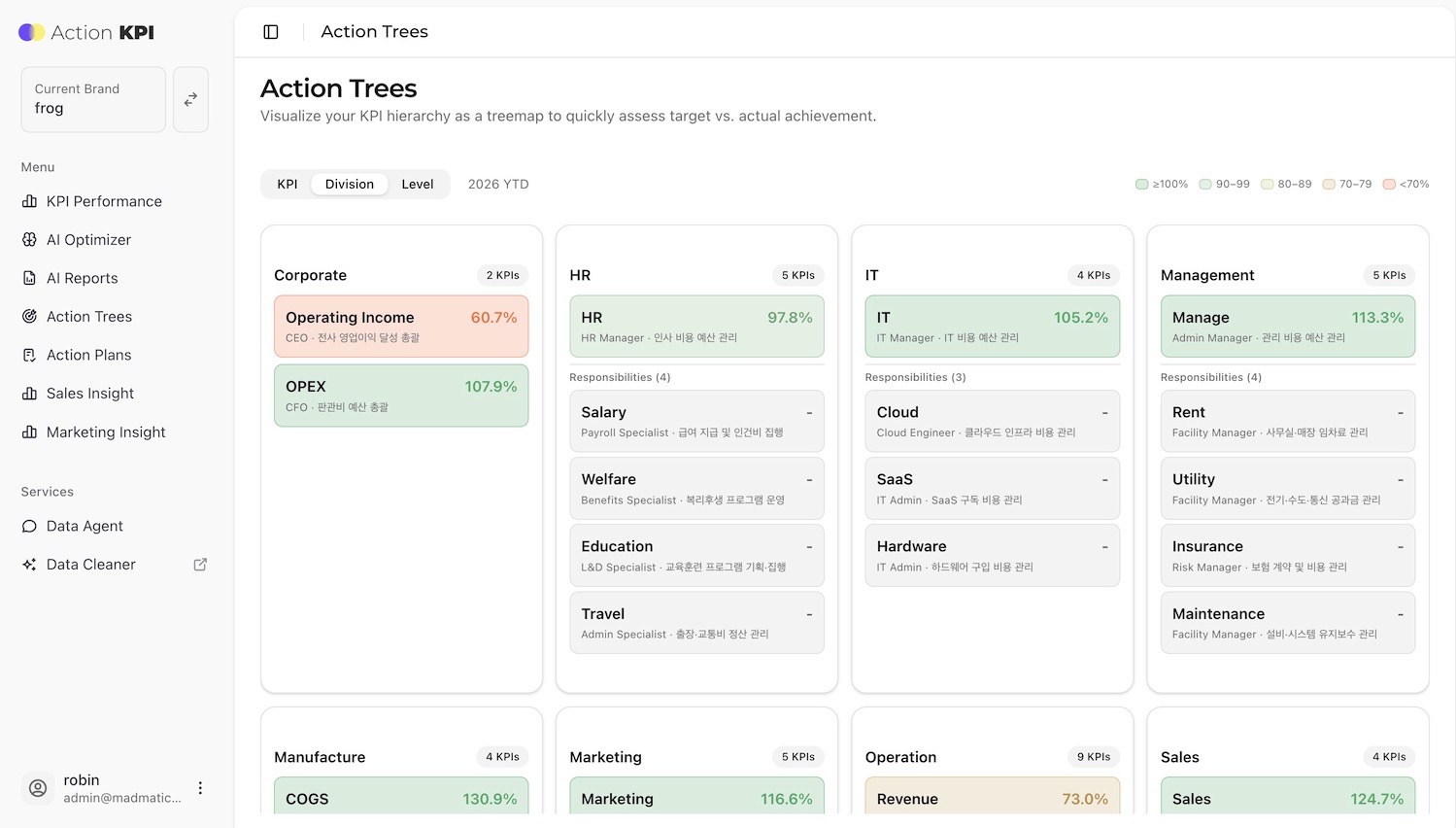This screenshot has width=1456, height=828.
Task: Open the user account three-dot menu
Action: [x=200, y=788]
